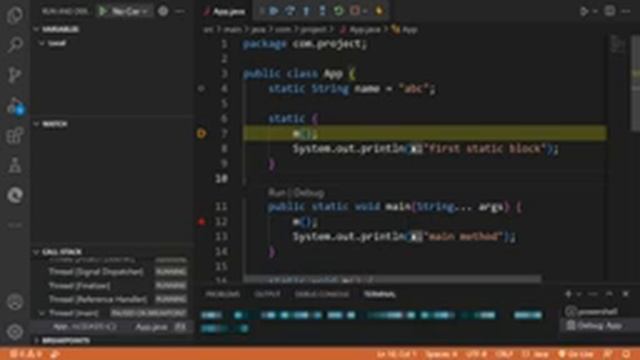Toggle the dim breakpoint marker at line 4

coord(201,88)
